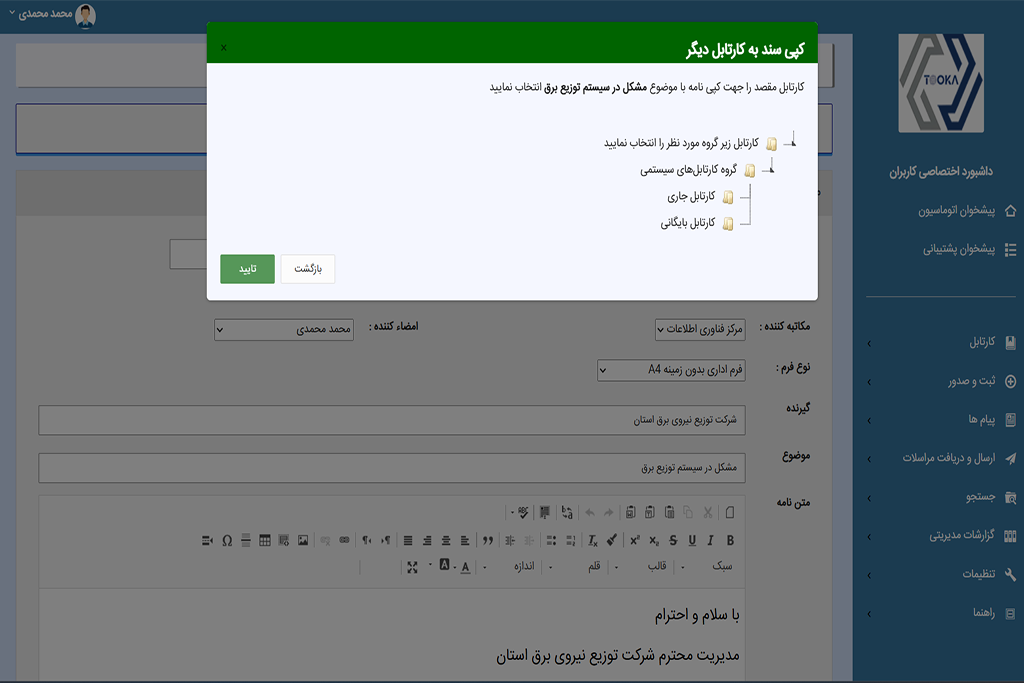
Task: Click the بازگشت back button
Action: [308, 269]
